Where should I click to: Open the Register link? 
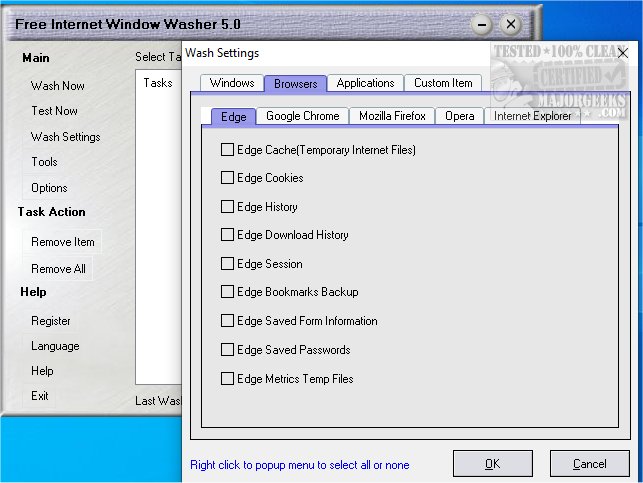[51, 321]
